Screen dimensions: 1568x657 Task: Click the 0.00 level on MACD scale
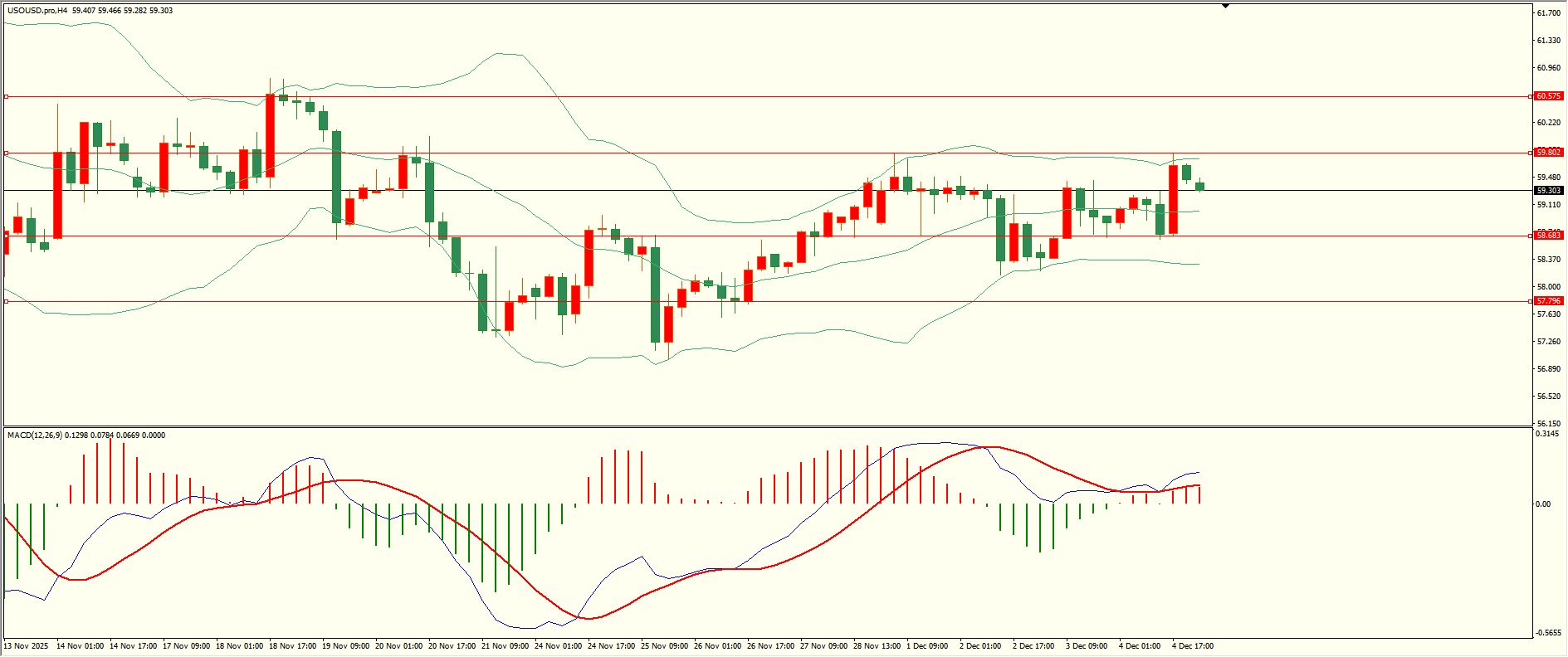coord(1543,504)
